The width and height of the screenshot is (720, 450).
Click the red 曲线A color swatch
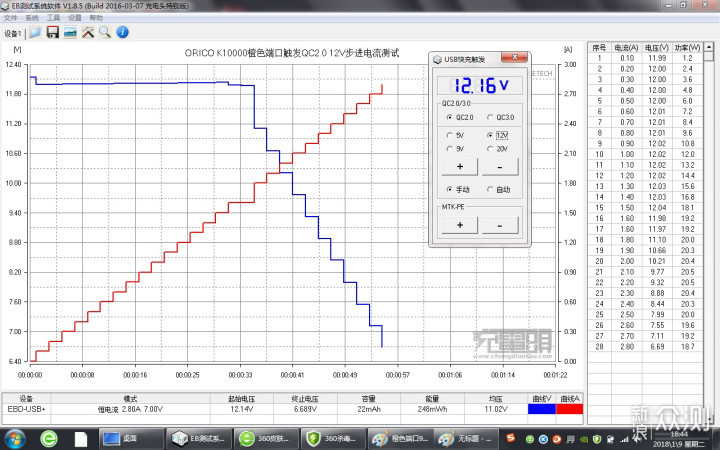568,408
